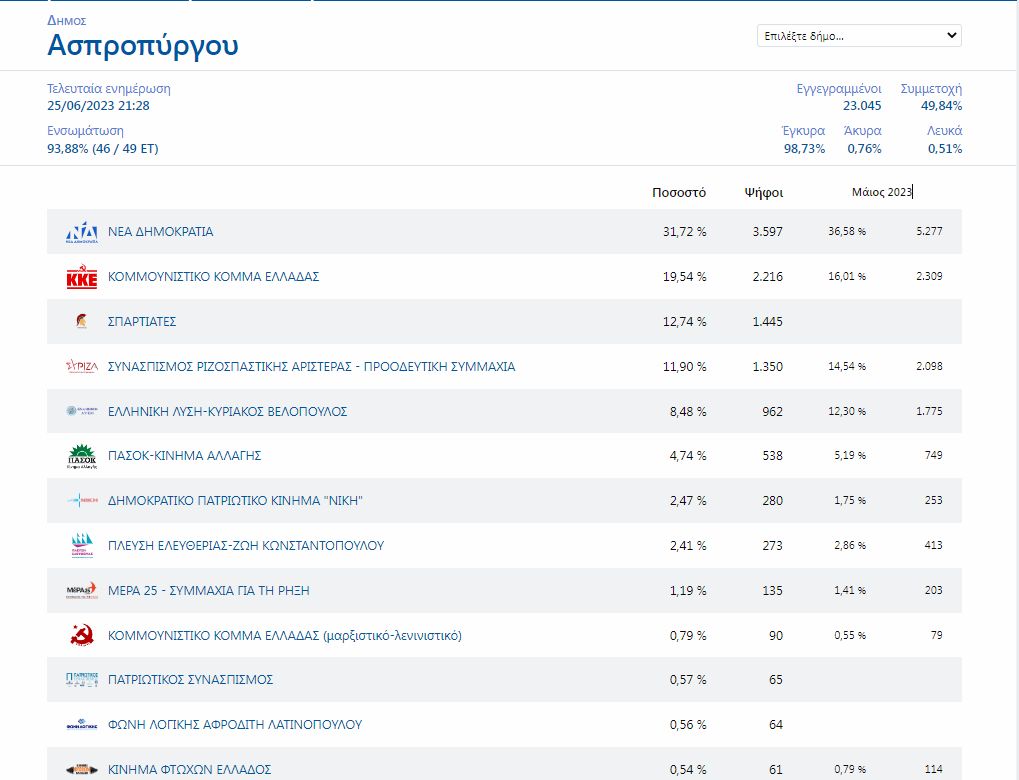Click the ΜέΡΑ25 party logo
The image size is (1019, 780).
point(82,590)
